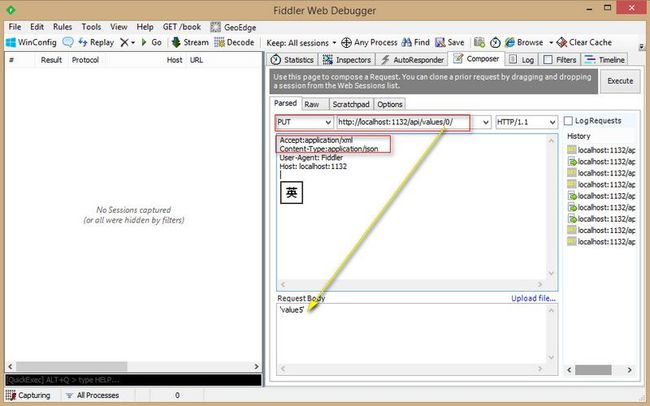Click the GET /book menu item
The height and width of the screenshot is (406, 650).
[x=182, y=27]
